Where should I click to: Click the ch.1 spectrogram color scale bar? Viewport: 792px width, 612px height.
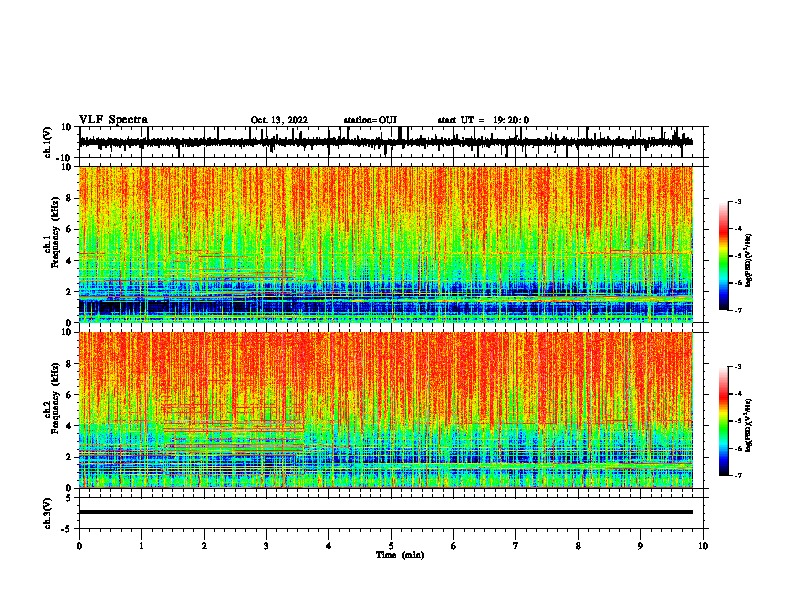(x=724, y=256)
